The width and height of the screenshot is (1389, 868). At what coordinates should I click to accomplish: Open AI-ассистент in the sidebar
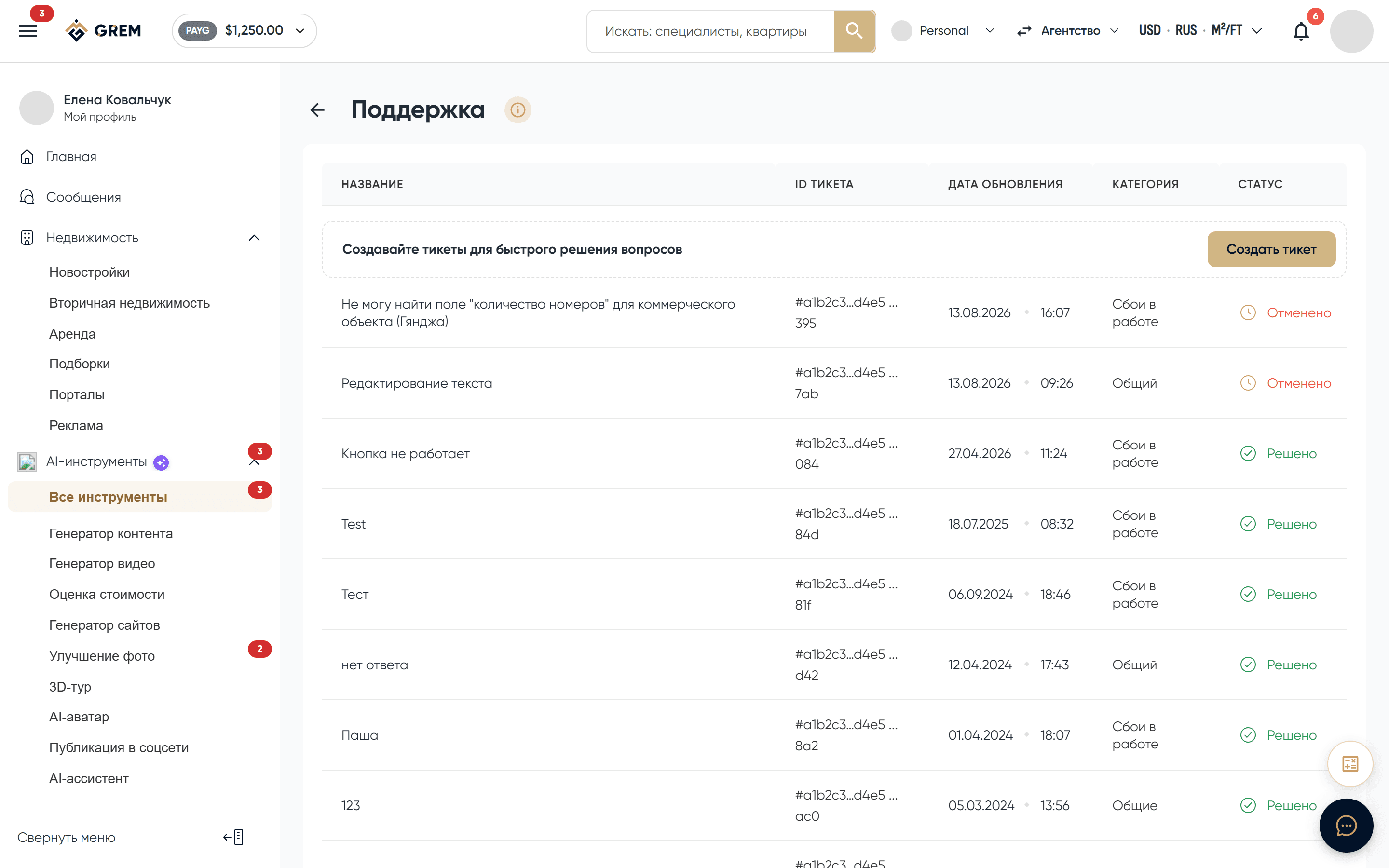point(88,778)
